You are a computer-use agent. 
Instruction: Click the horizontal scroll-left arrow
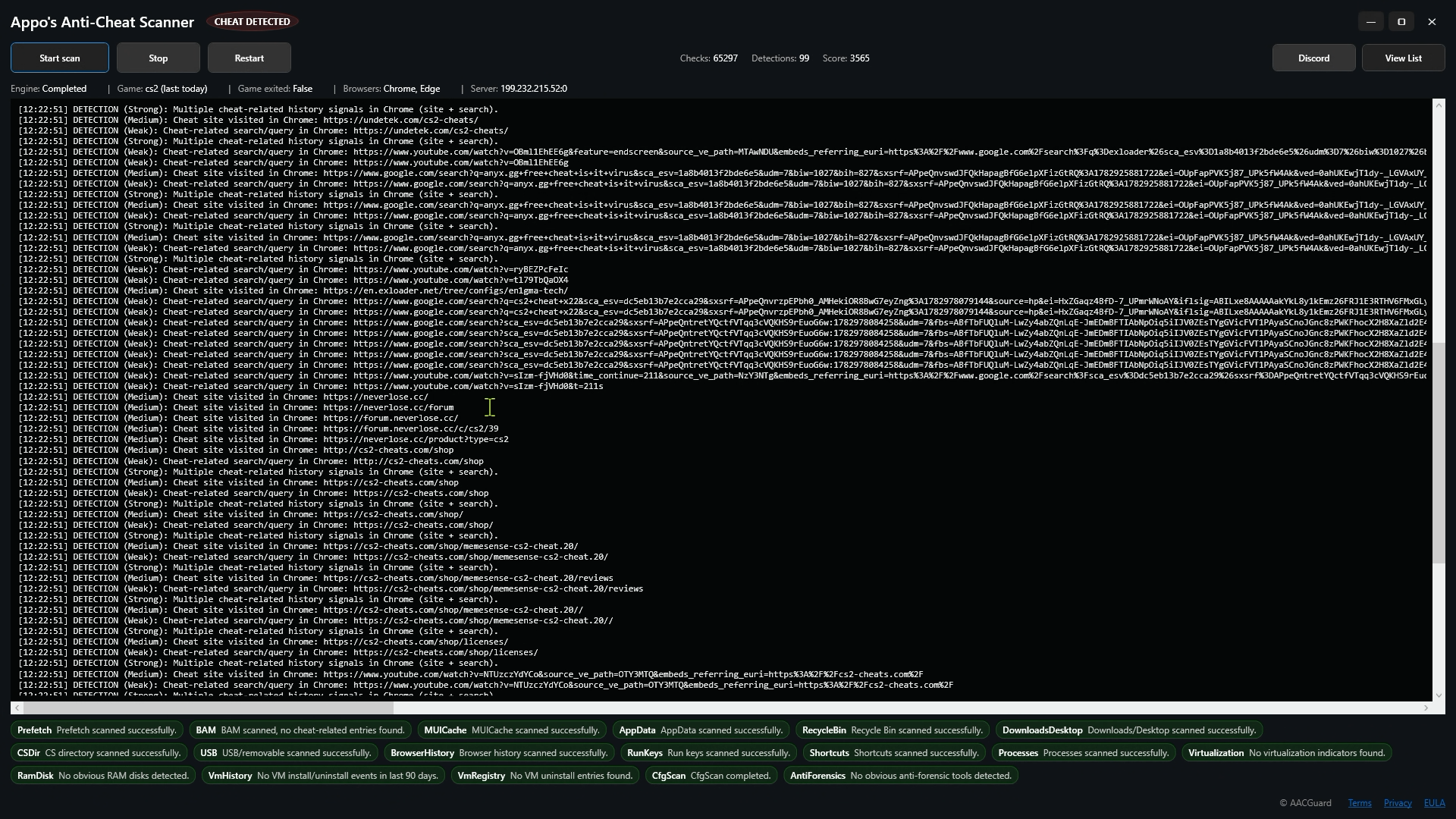(x=17, y=708)
